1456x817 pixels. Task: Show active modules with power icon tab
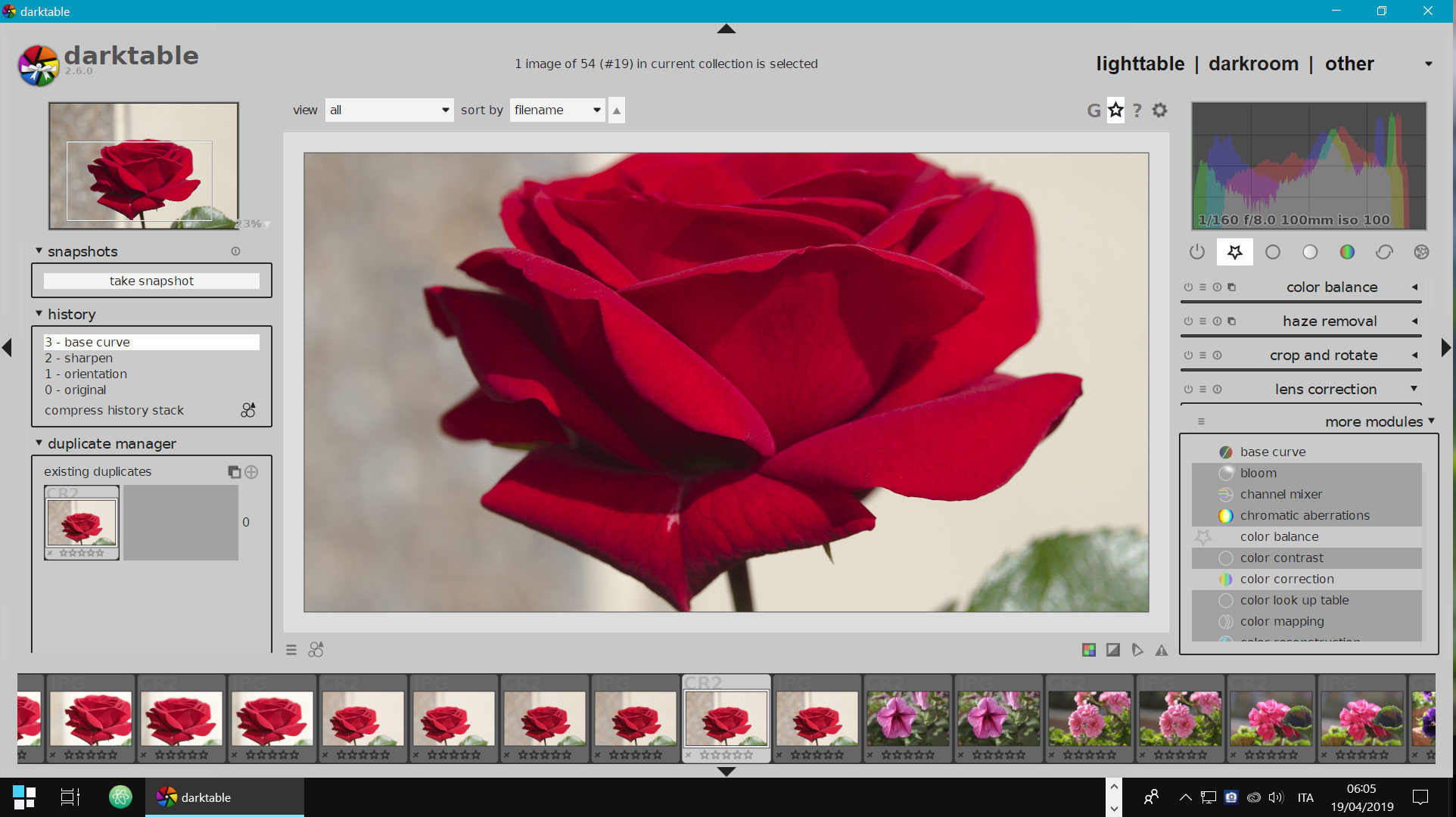pos(1196,252)
